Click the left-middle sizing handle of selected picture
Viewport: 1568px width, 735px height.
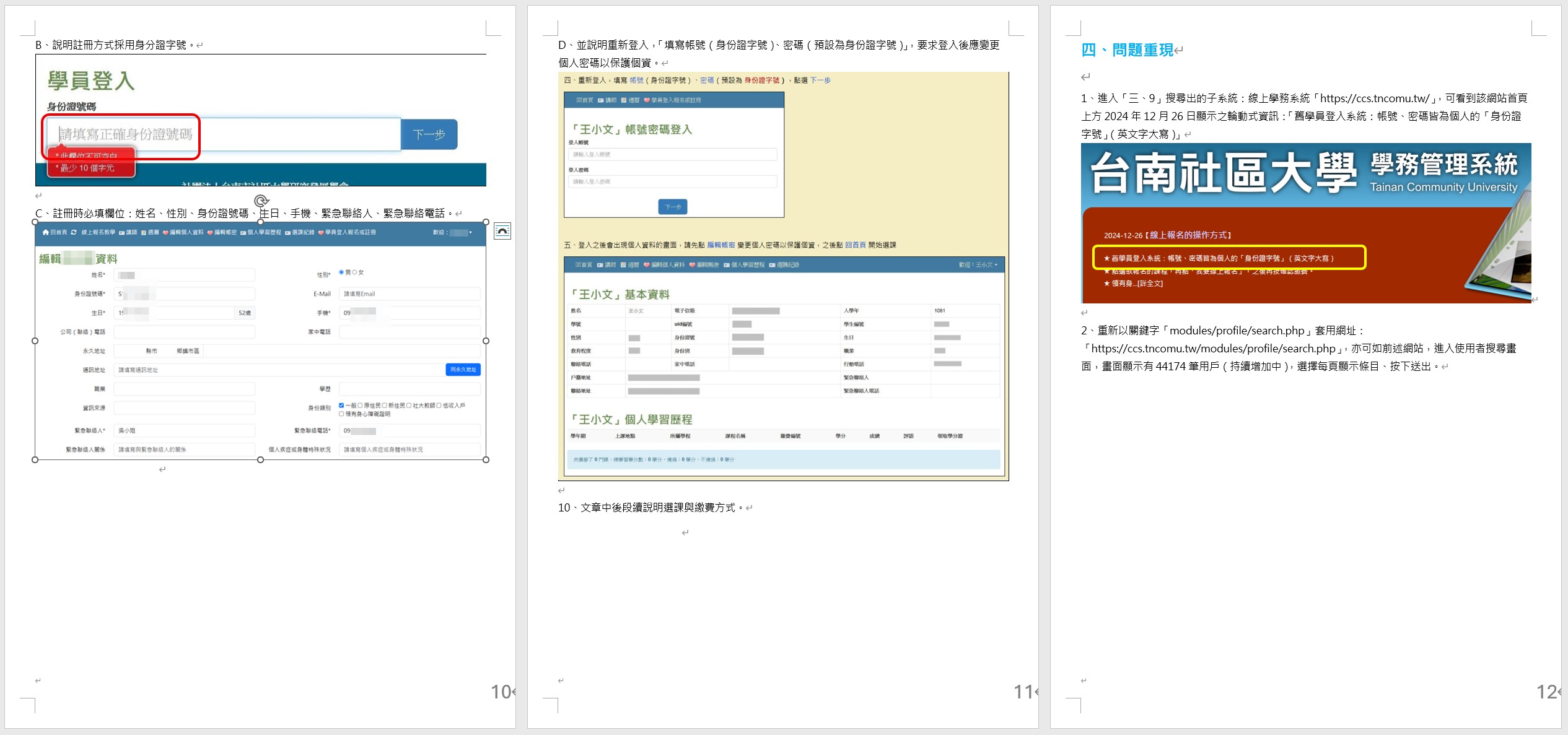coord(35,341)
